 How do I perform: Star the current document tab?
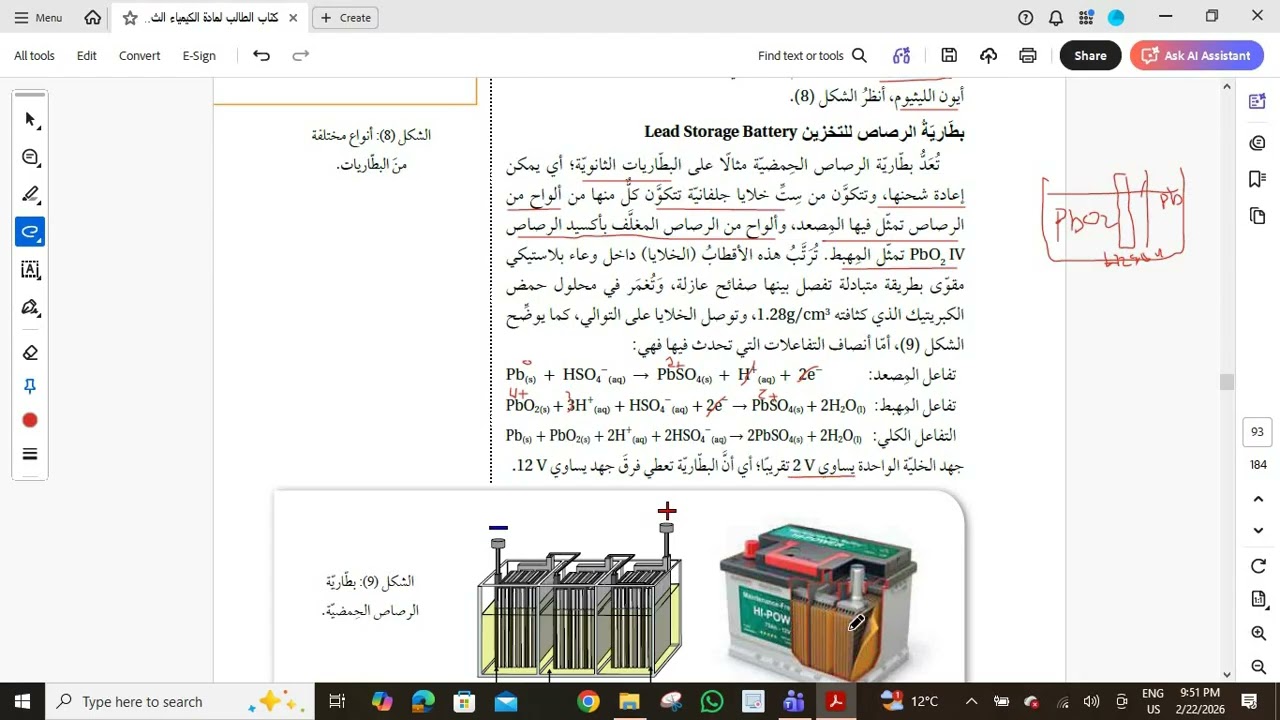click(130, 18)
